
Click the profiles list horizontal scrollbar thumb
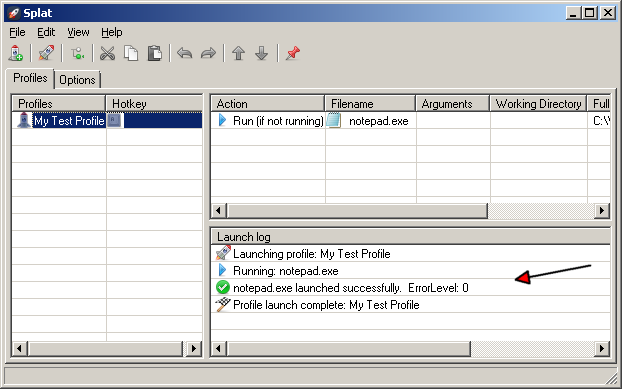point(106,349)
